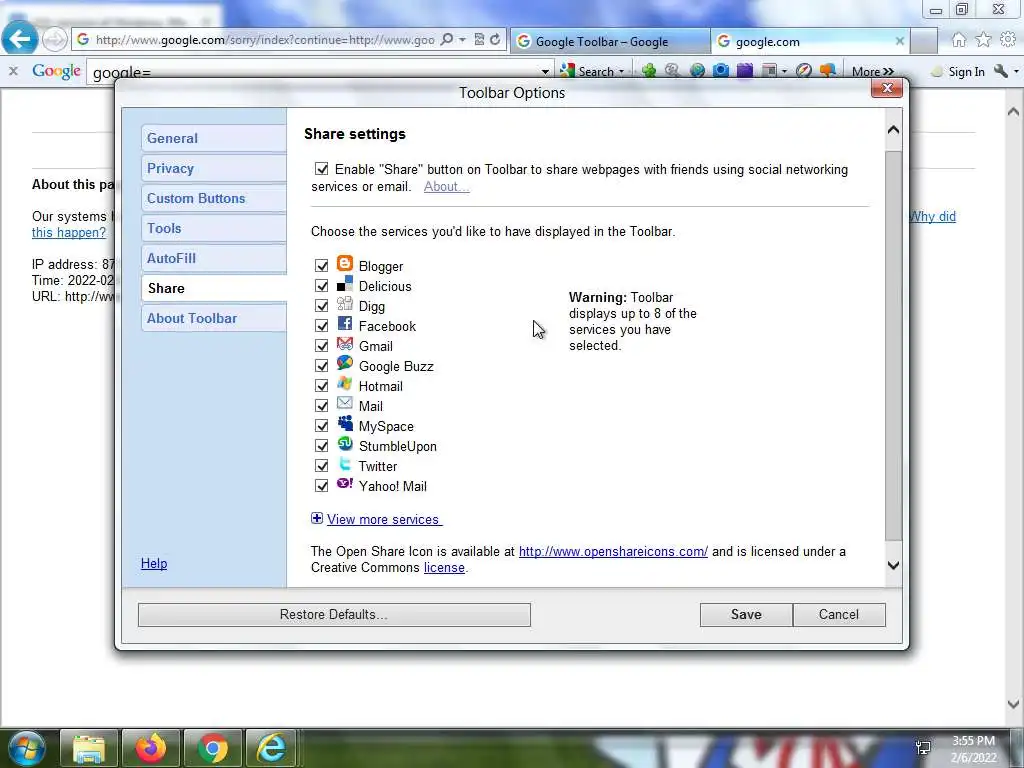The width and height of the screenshot is (1024, 768).
Task: Click the Google logo on the toolbar
Action: coord(56,71)
